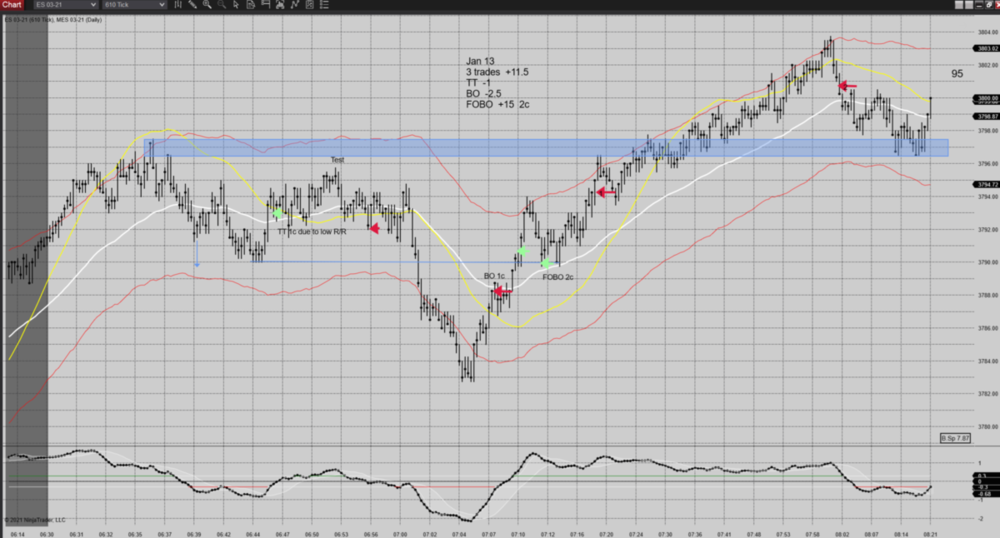Click the red Chart tab label

12,5
